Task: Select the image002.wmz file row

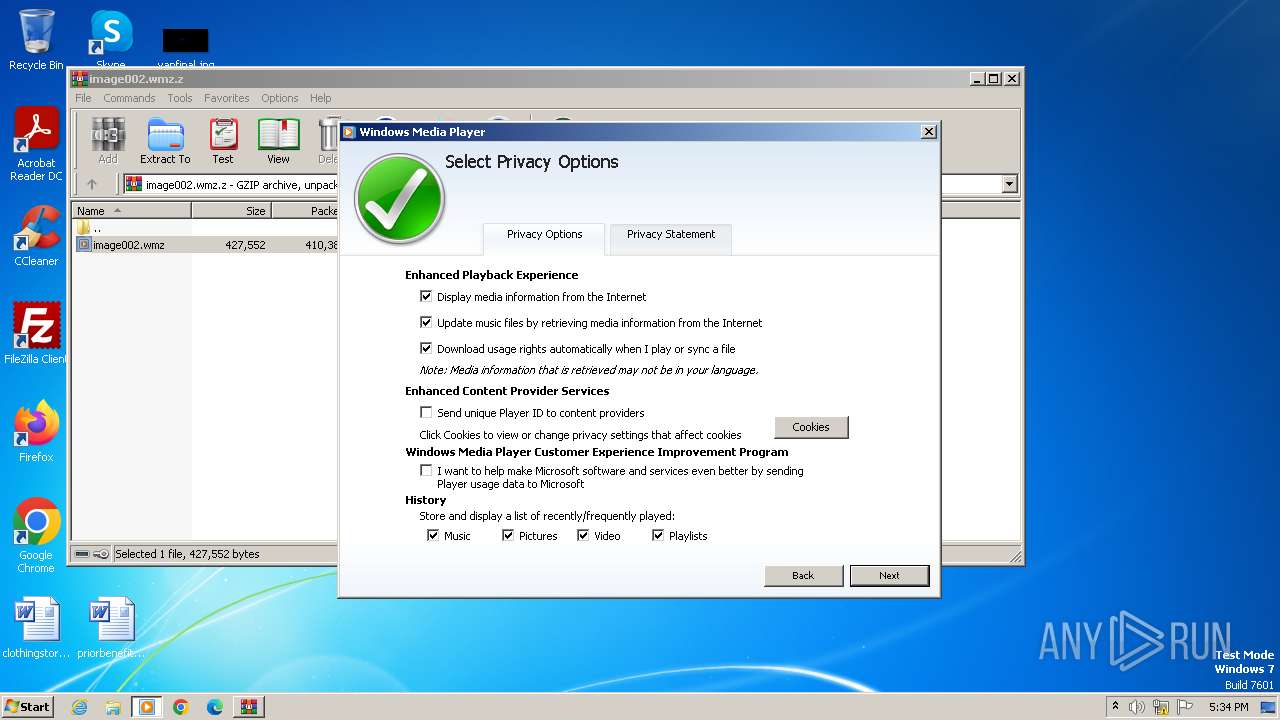Action: tap(206, 245)
